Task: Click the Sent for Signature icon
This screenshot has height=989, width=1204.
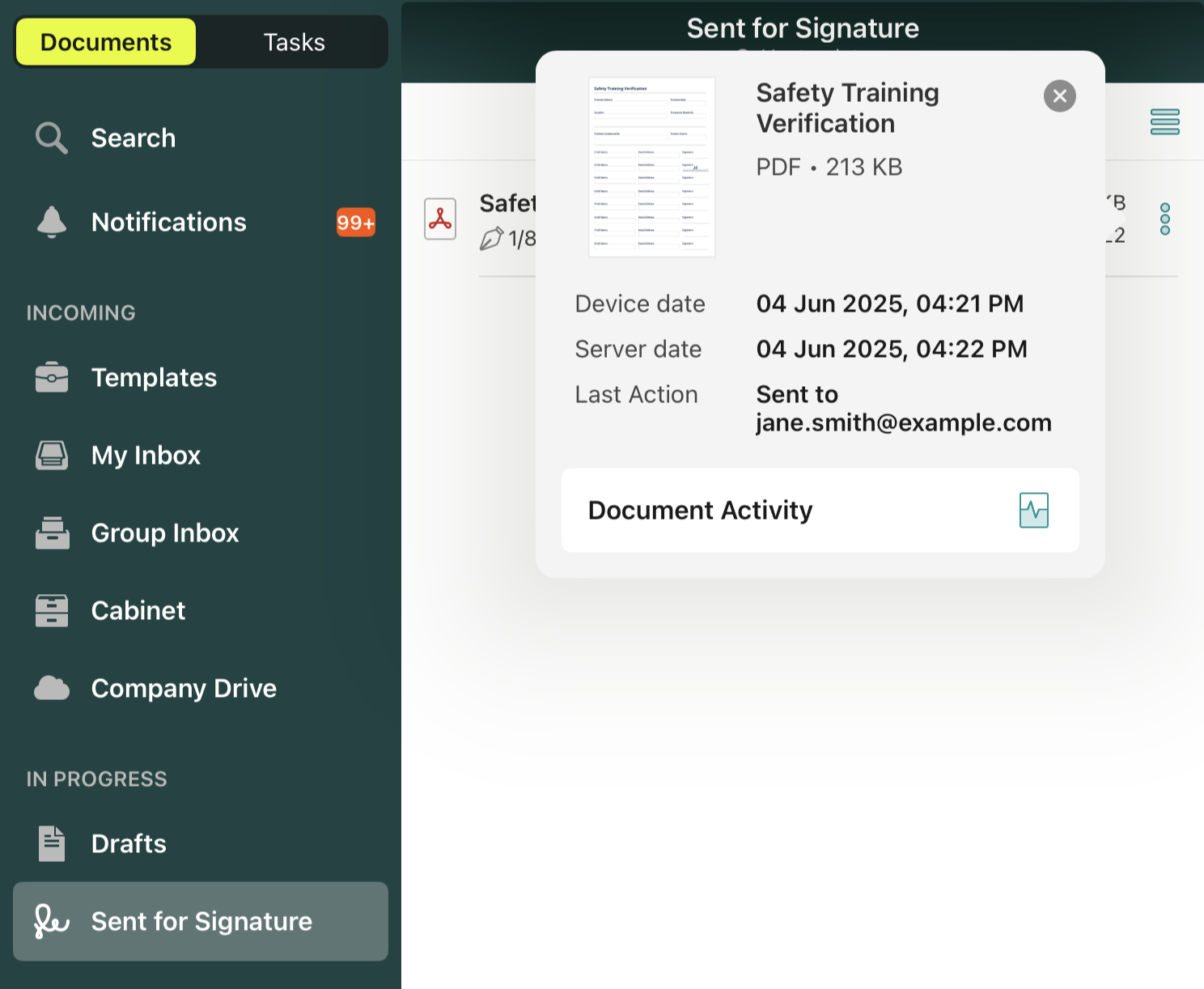Action: 51,922
